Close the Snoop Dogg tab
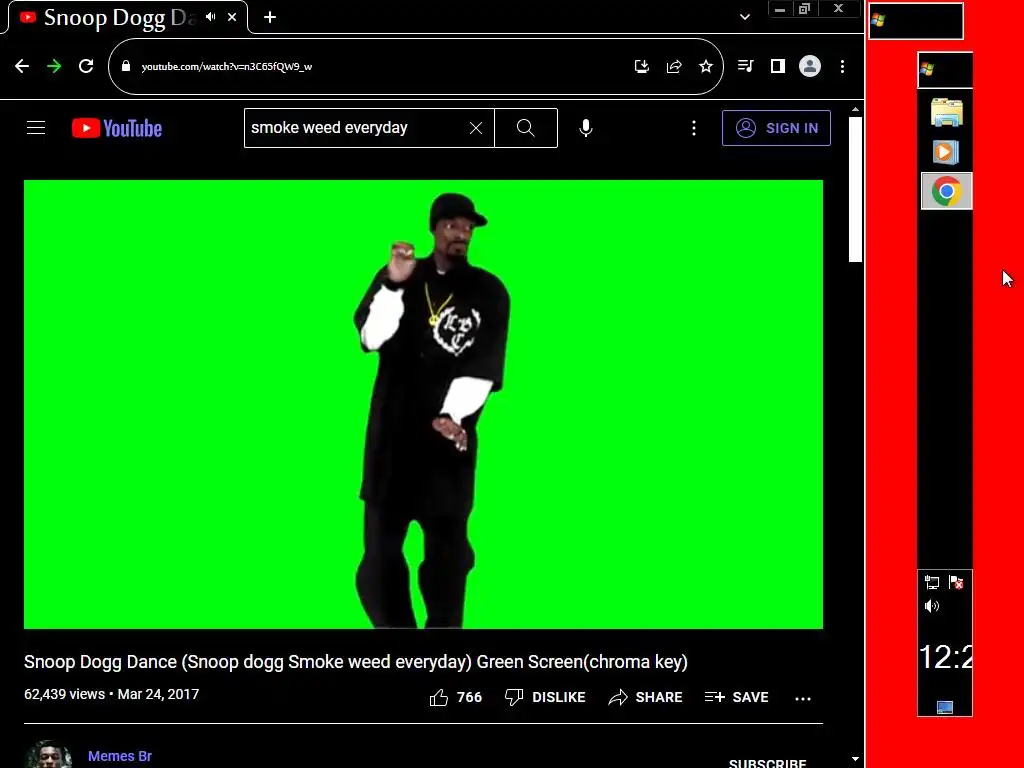The height and width of the screenshot is (768, 1024). [232, 17]
